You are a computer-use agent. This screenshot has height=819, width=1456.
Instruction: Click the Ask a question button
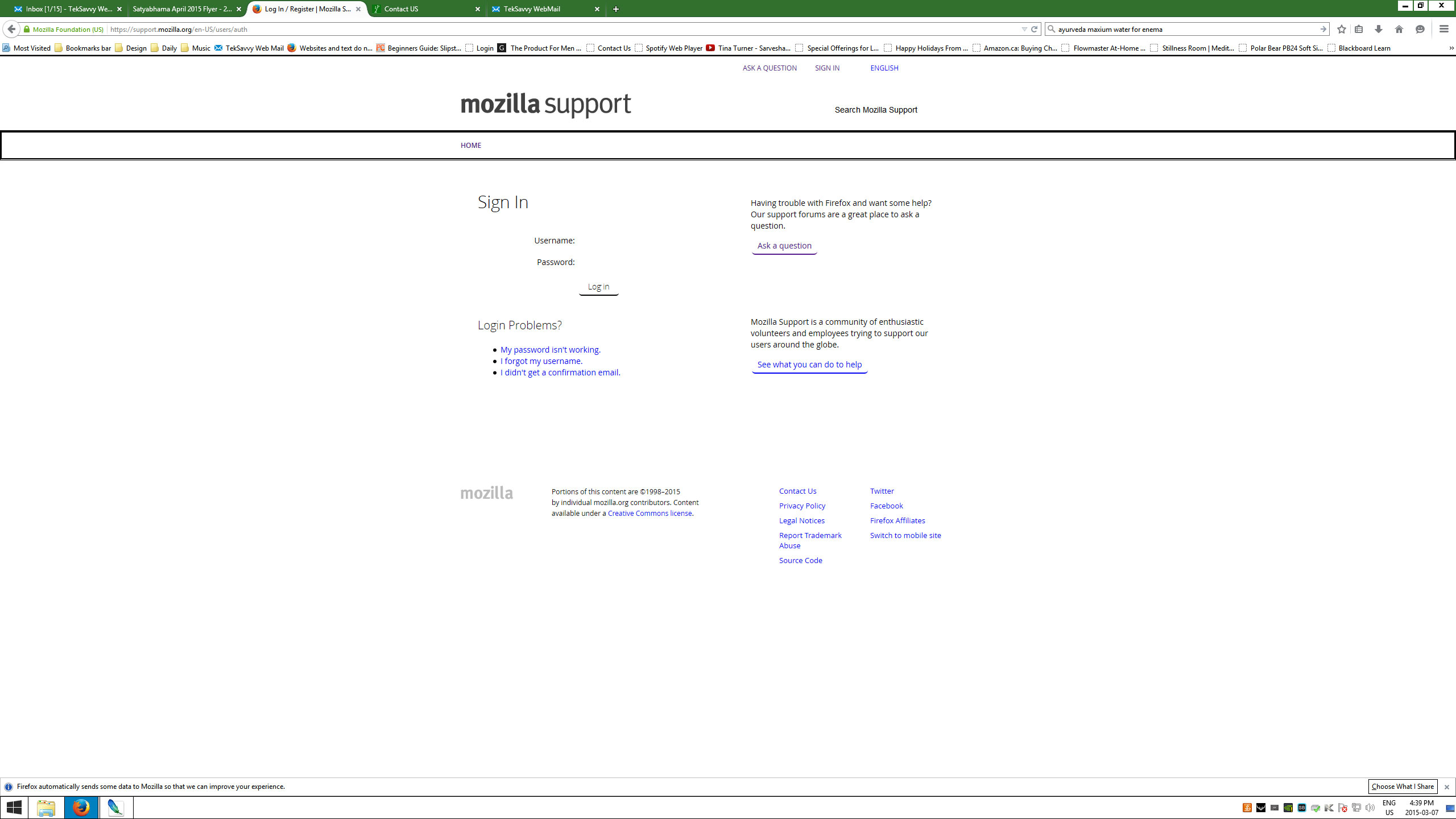coord(784,246)
